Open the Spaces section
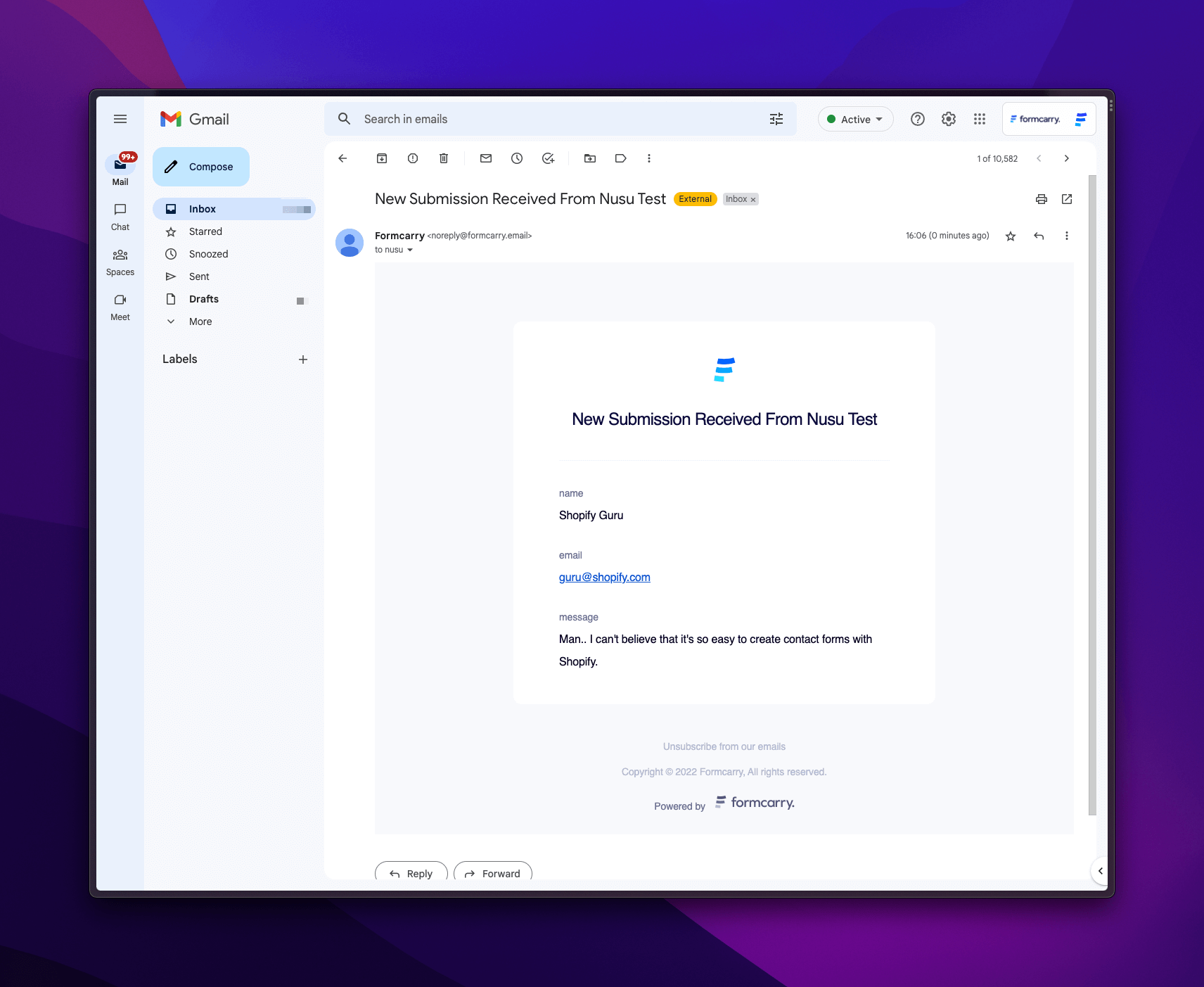Viewport: 1204px width, 987px height. click(120, 261)
